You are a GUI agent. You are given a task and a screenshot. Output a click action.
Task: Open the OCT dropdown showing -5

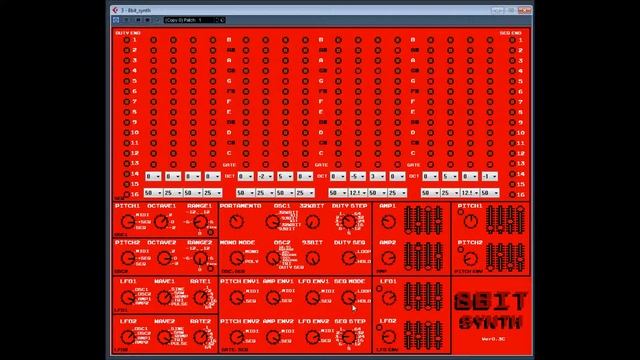tap(358, 176)
